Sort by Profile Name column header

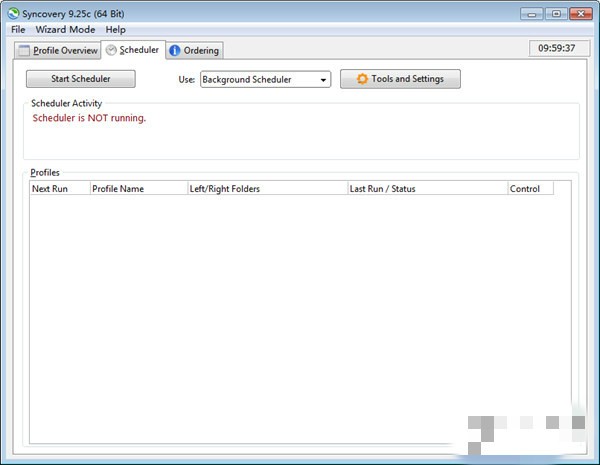click(139, 189)
